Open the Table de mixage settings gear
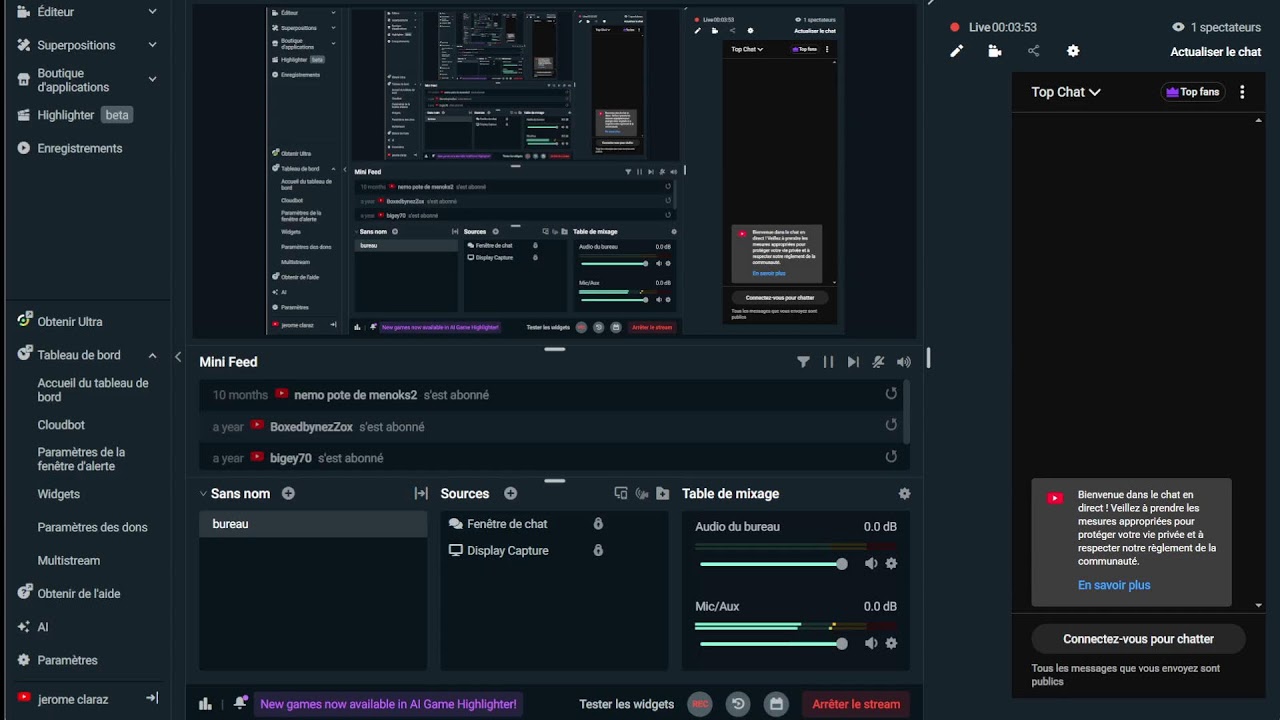This screenshot has height=720, width=1280. [x=904, y=494]
